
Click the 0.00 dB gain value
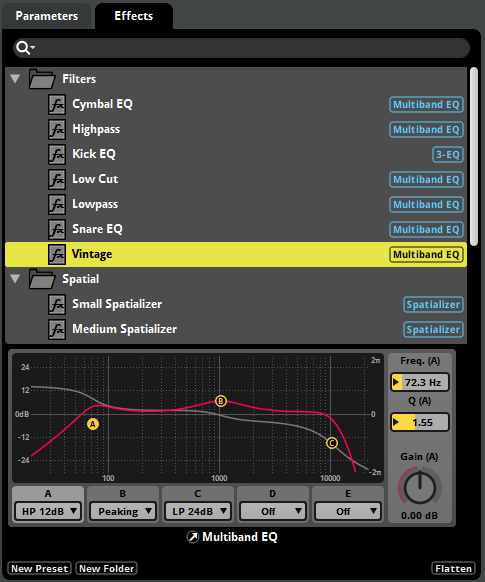click(x=419, y=516)
